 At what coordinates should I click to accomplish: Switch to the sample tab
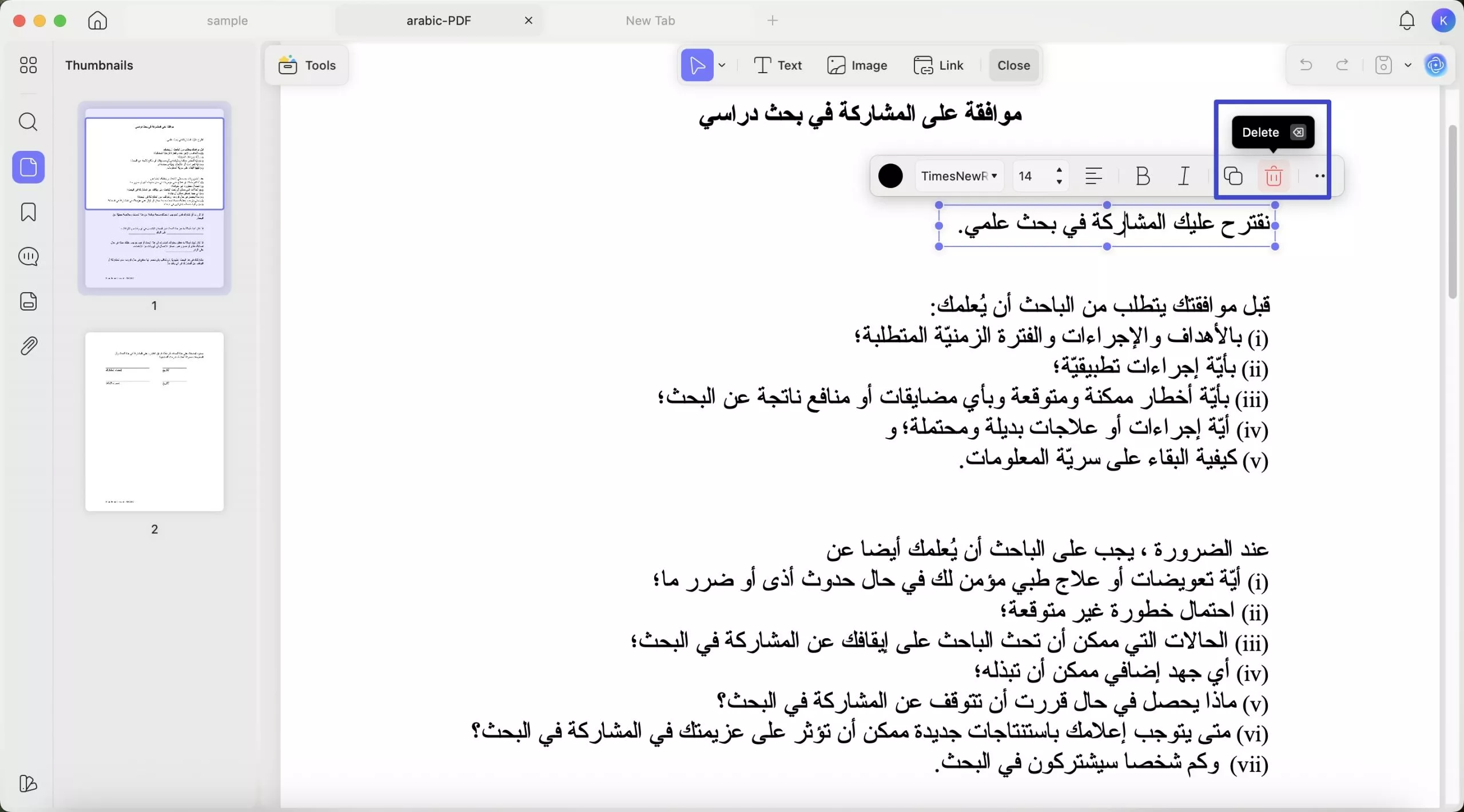[228, 21]
